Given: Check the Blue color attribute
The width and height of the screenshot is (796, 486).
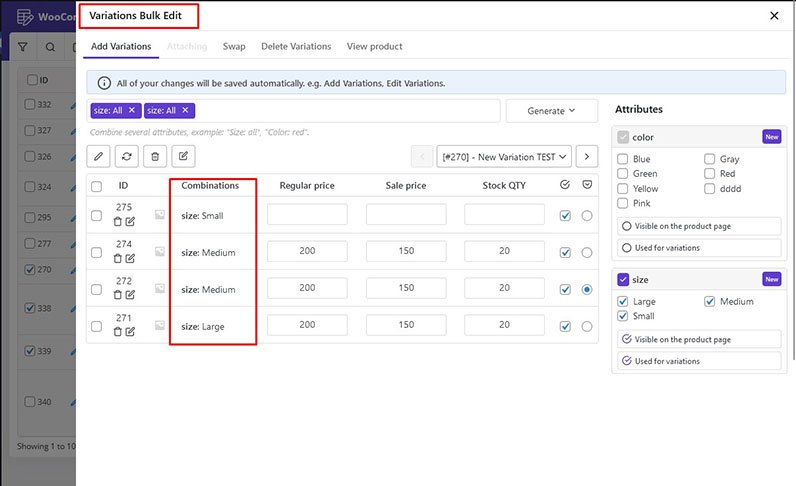Looking at the screenshot, I should [623, 159].
